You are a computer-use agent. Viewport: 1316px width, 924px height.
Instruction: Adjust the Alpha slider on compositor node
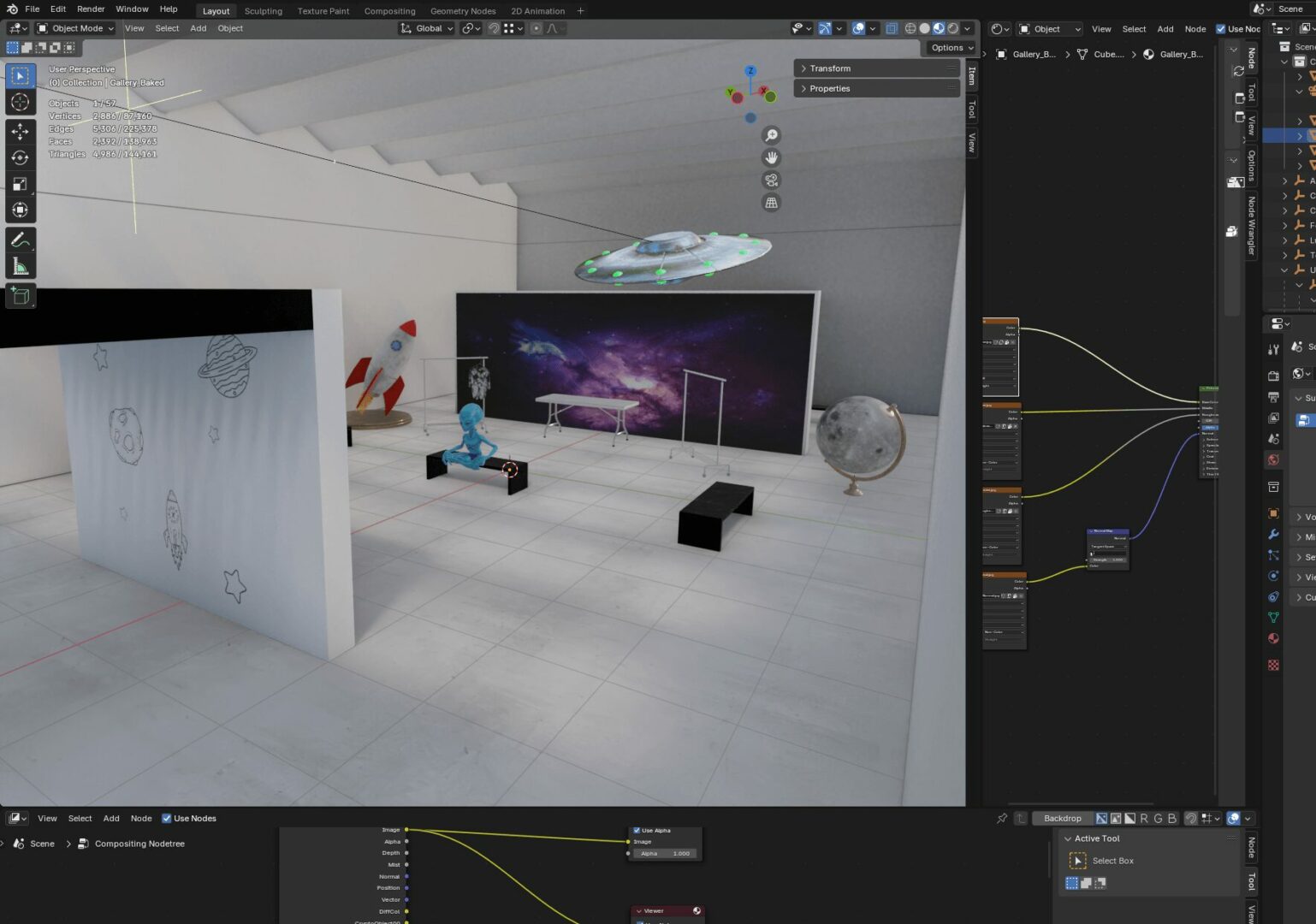(665, 854)
